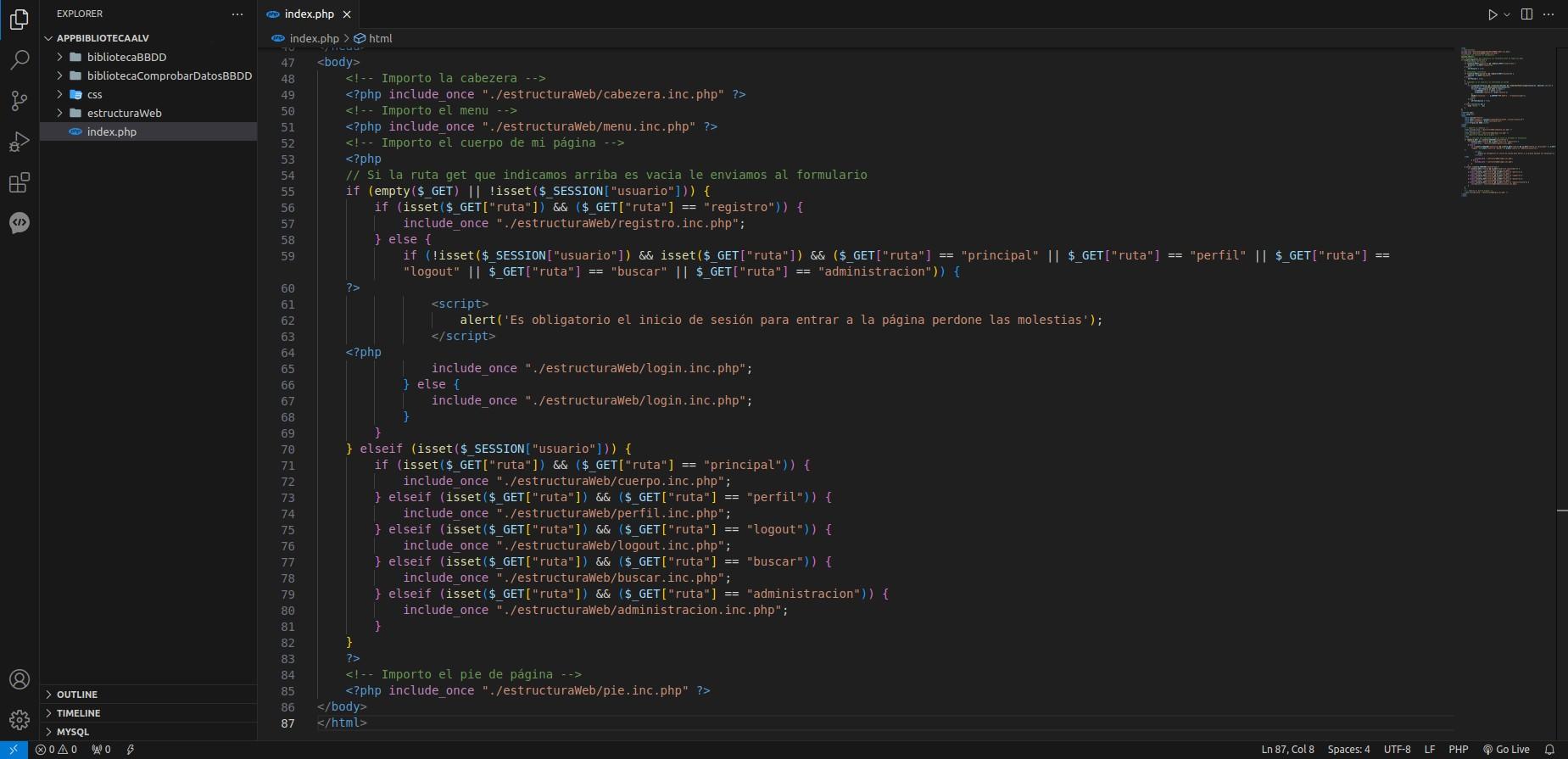
Task: Open the errors and warnings problems indicator
Action: coord(56,750)
